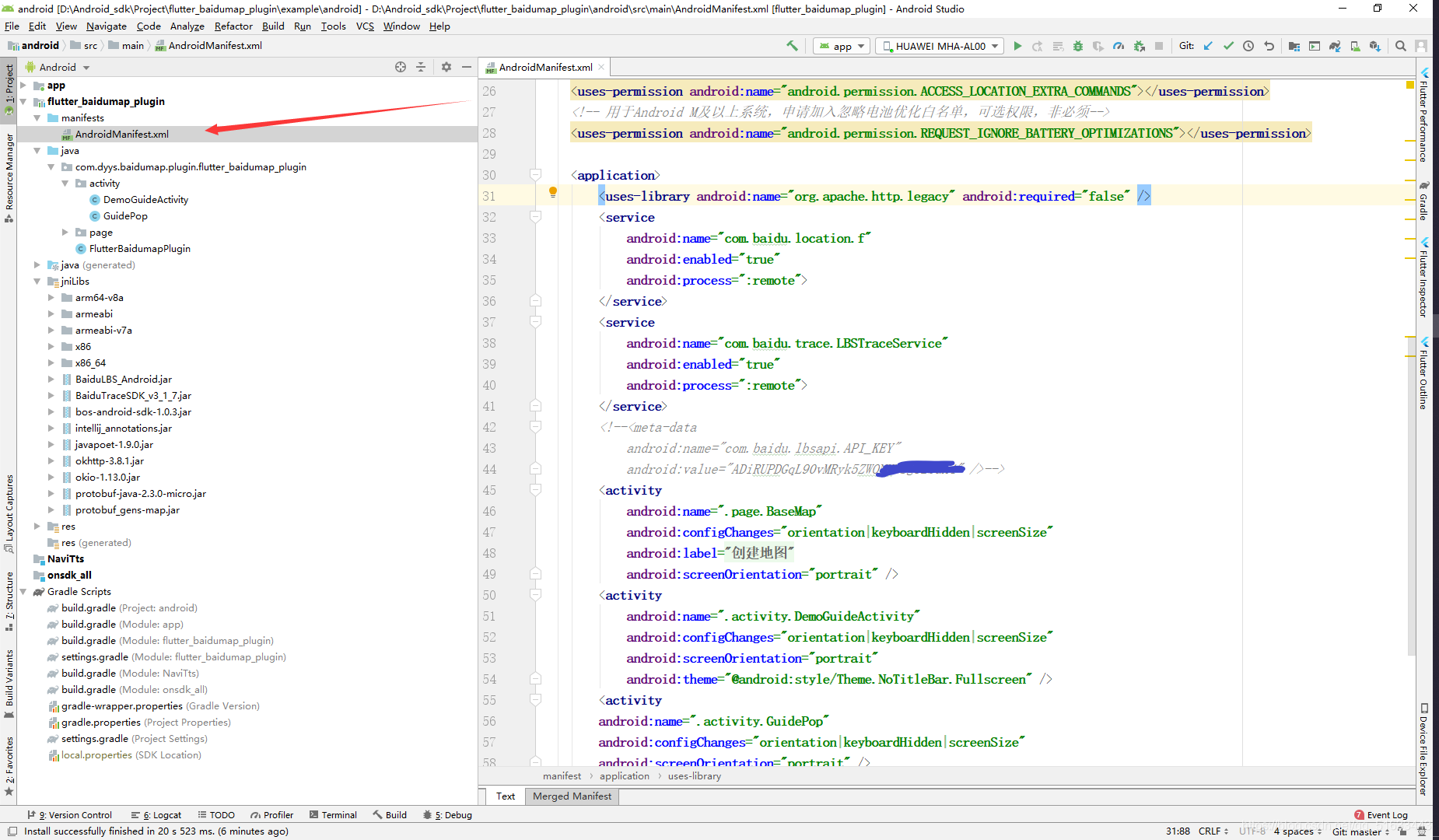
Task: Open Project panel settings gear
Action: 446,67
